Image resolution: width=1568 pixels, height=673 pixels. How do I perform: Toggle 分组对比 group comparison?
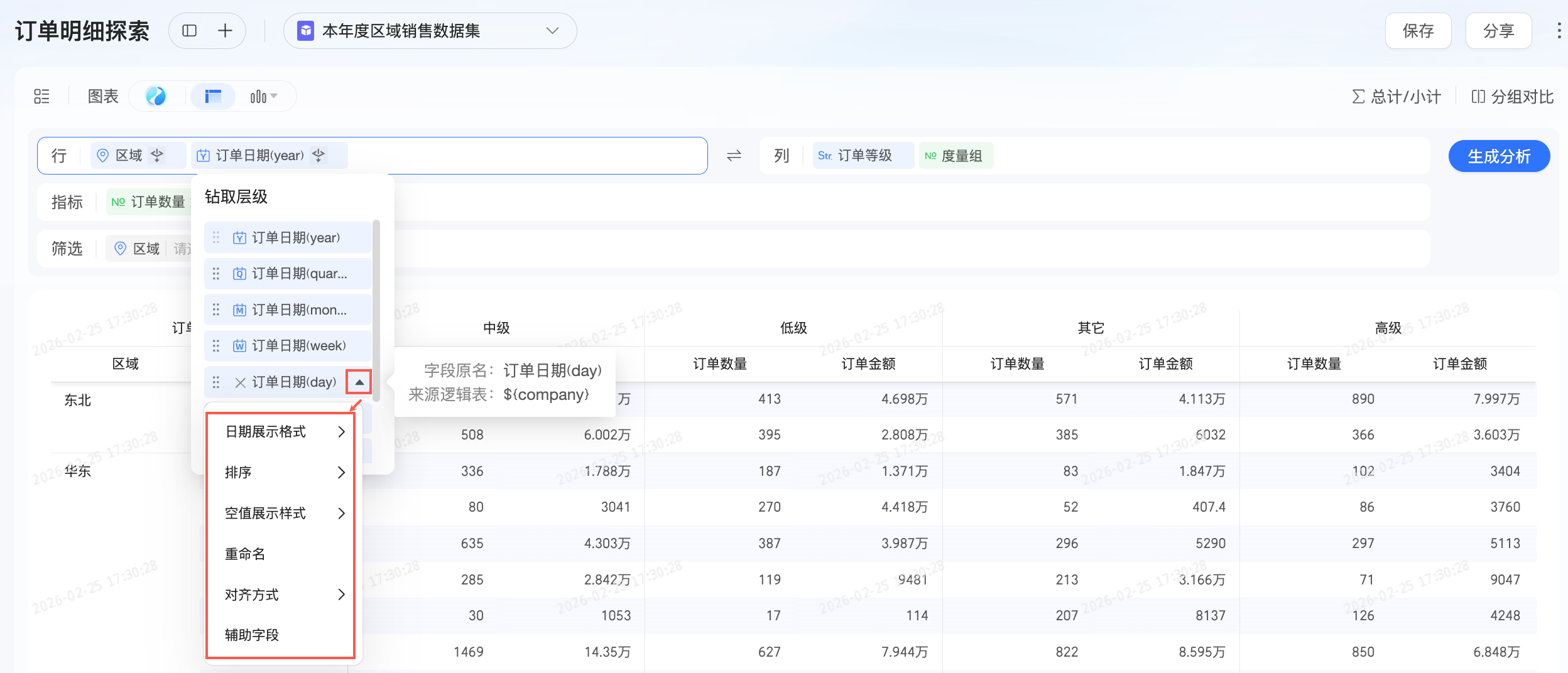click(1512, 97)
